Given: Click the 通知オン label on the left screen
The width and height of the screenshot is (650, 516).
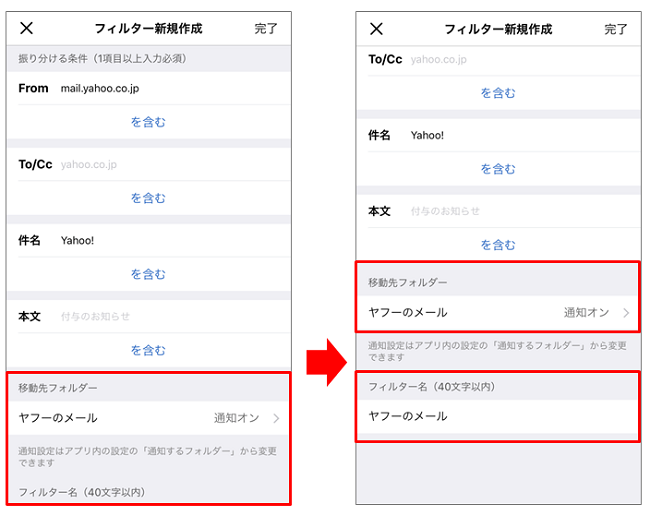Looking at the screenshot, I should click(237, 418).
